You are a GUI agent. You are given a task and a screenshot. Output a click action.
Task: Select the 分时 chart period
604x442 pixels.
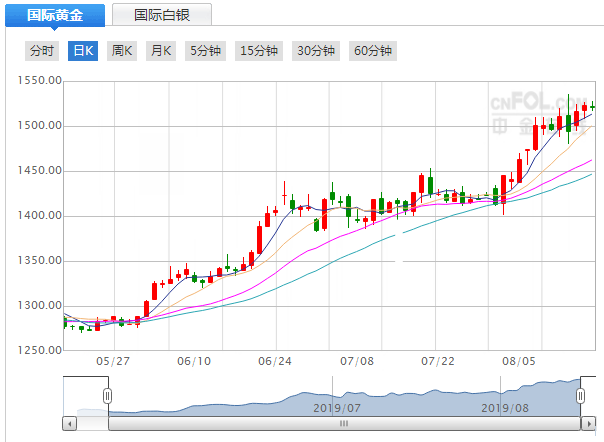pos(42,51)
